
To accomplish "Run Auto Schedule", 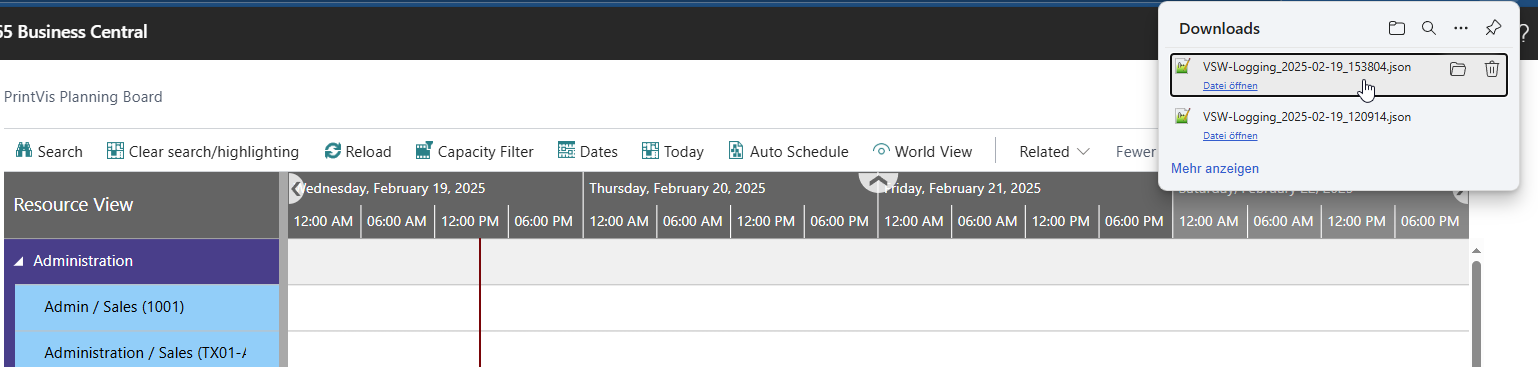I will (788, 151).
